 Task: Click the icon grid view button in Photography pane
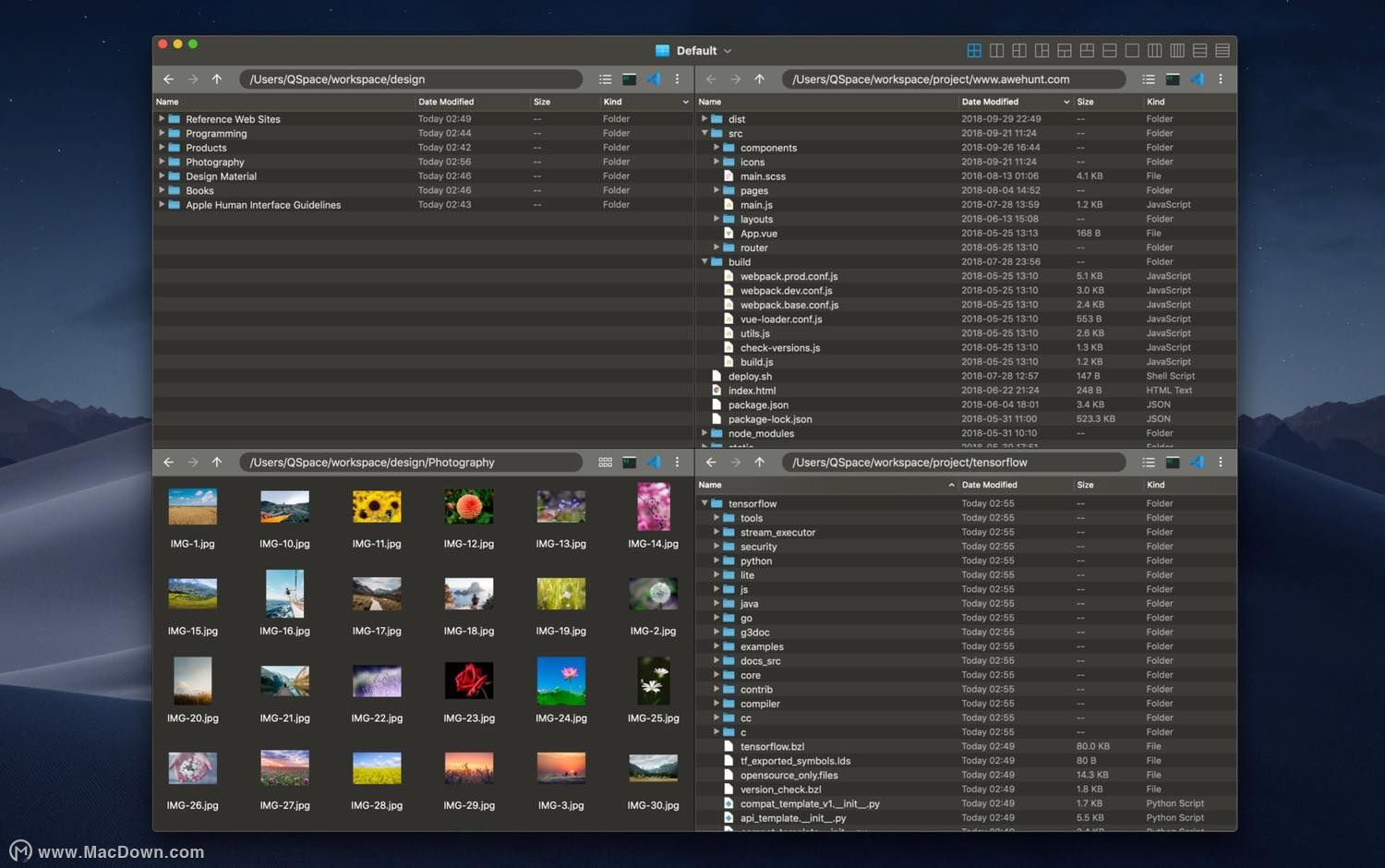tap(606, 463)
